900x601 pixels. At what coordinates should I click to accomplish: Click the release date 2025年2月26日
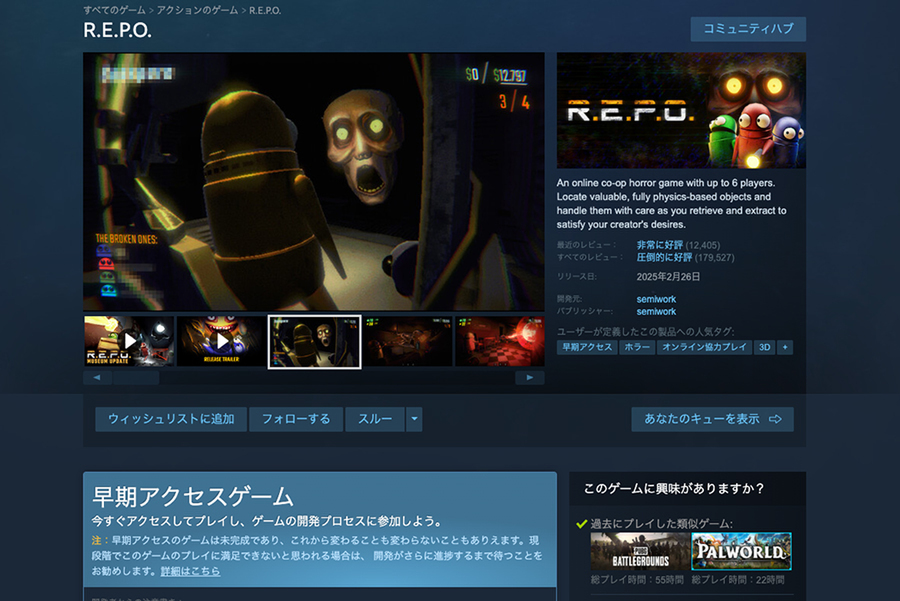click(668, 277)
